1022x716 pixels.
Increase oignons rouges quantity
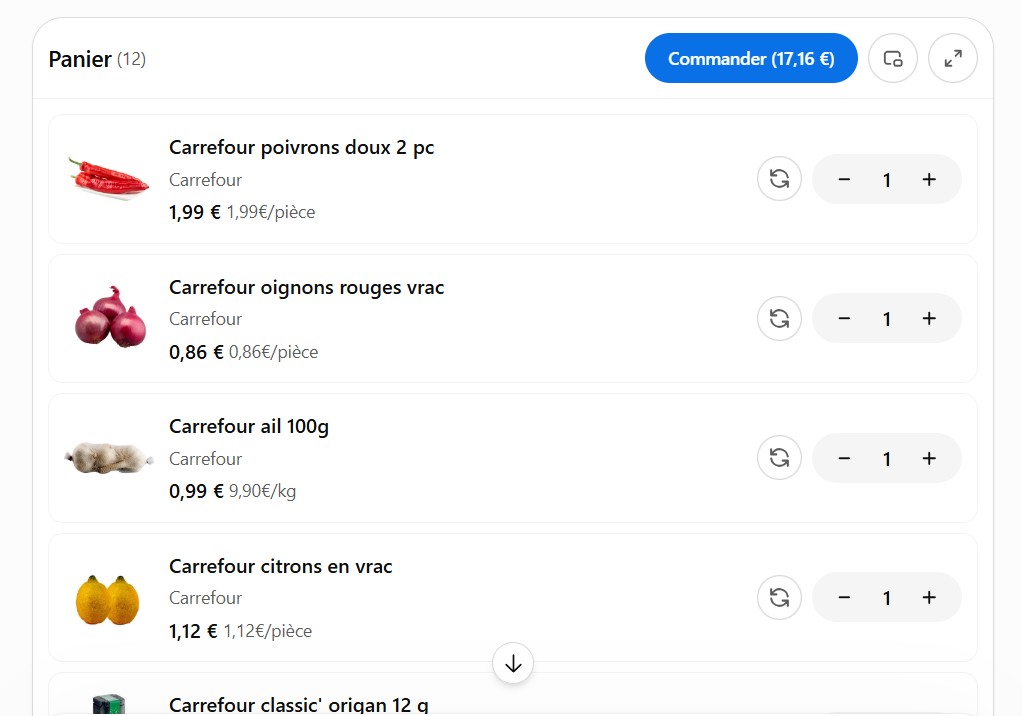(929, 319)
